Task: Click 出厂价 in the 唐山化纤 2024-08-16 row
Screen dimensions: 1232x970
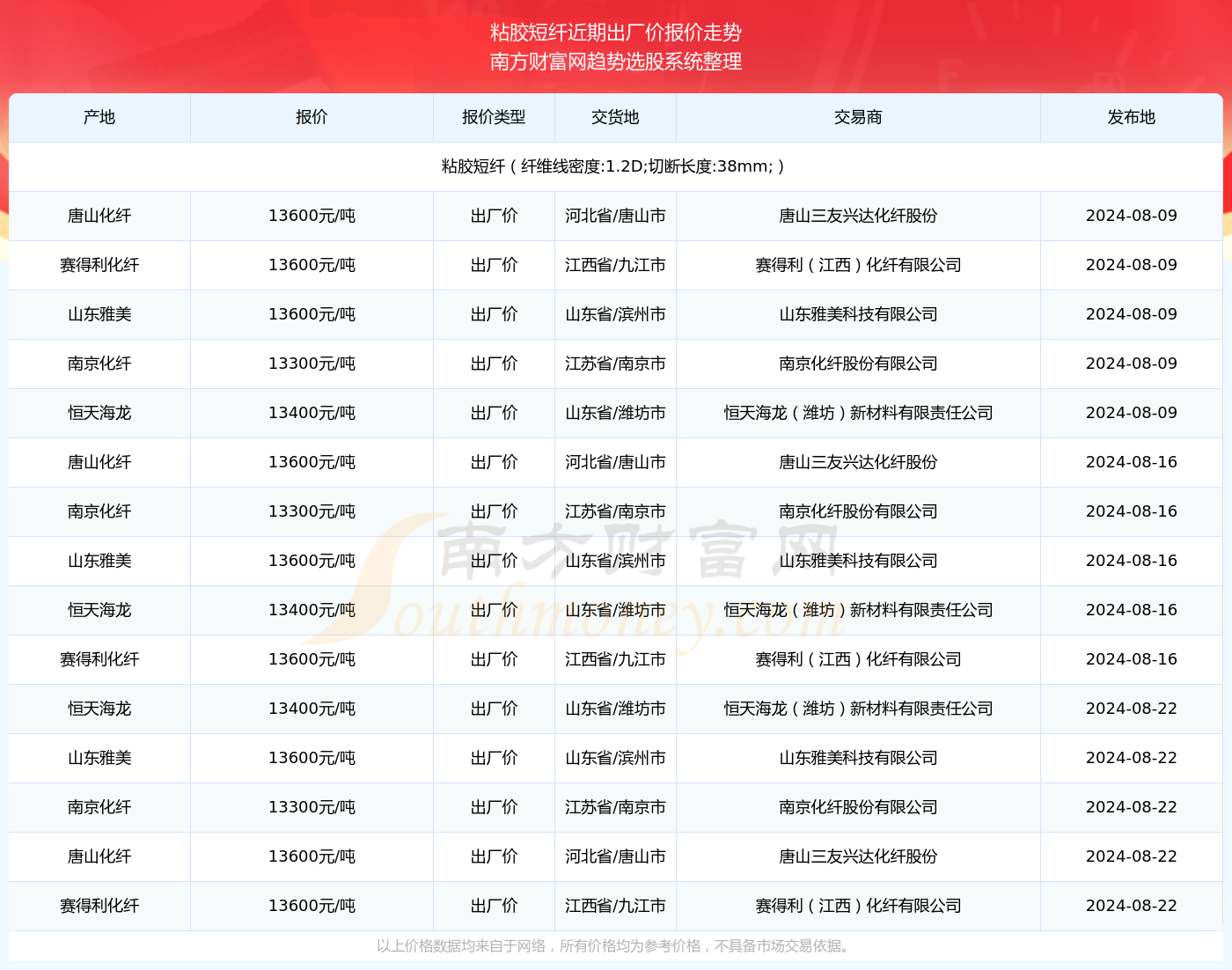Action: tap(494, 462)
